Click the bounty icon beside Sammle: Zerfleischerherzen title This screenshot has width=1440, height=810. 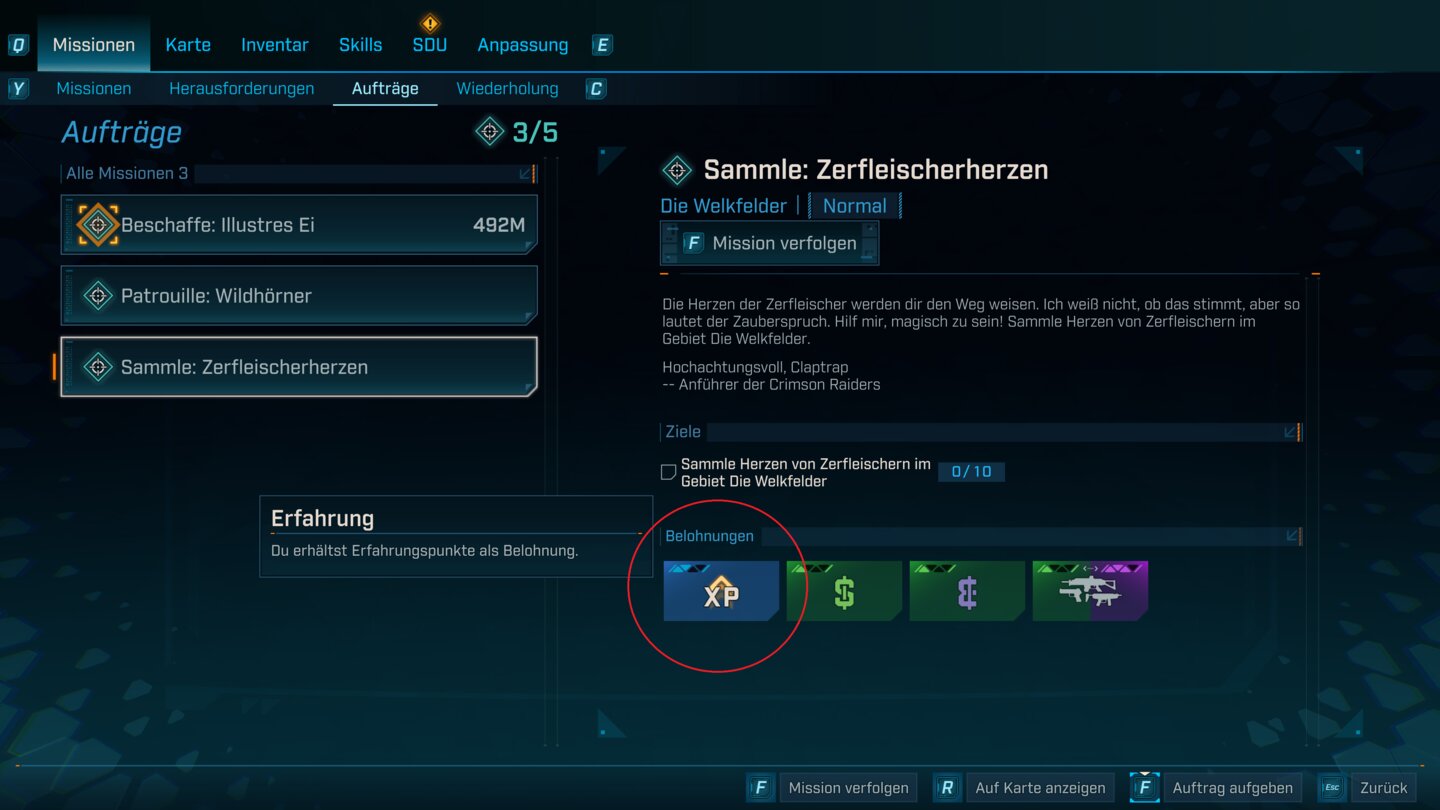click(677, 170)
